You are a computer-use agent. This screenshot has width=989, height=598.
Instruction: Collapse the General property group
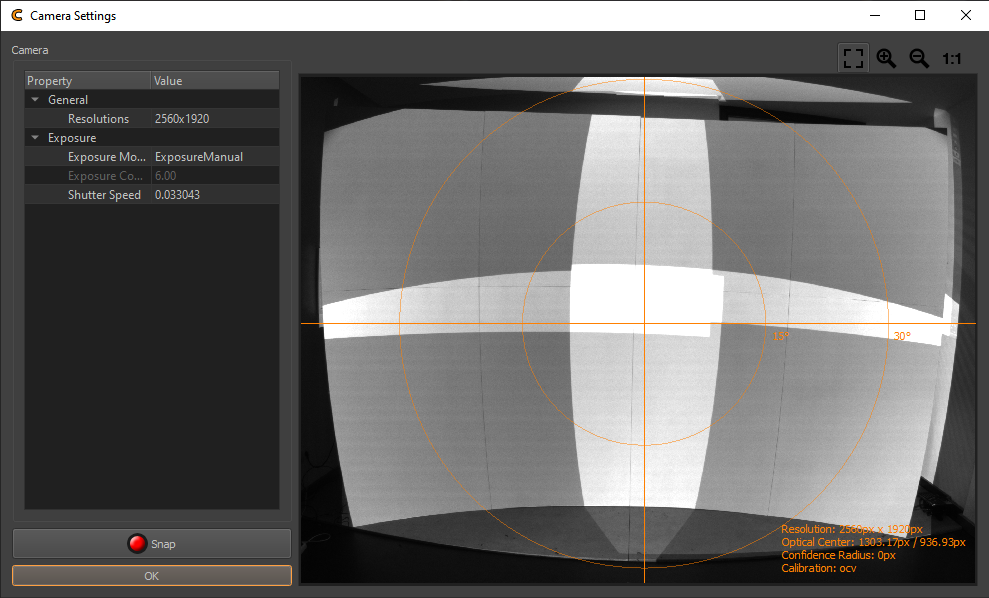[35, 100]
